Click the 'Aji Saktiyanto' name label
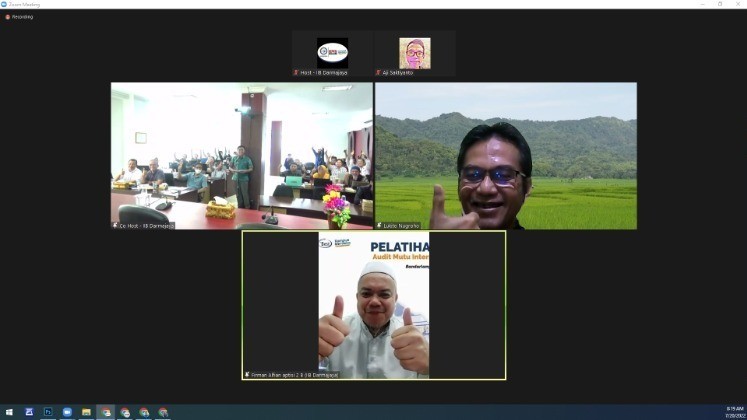The image size is (747, 420). coord(398,72)
